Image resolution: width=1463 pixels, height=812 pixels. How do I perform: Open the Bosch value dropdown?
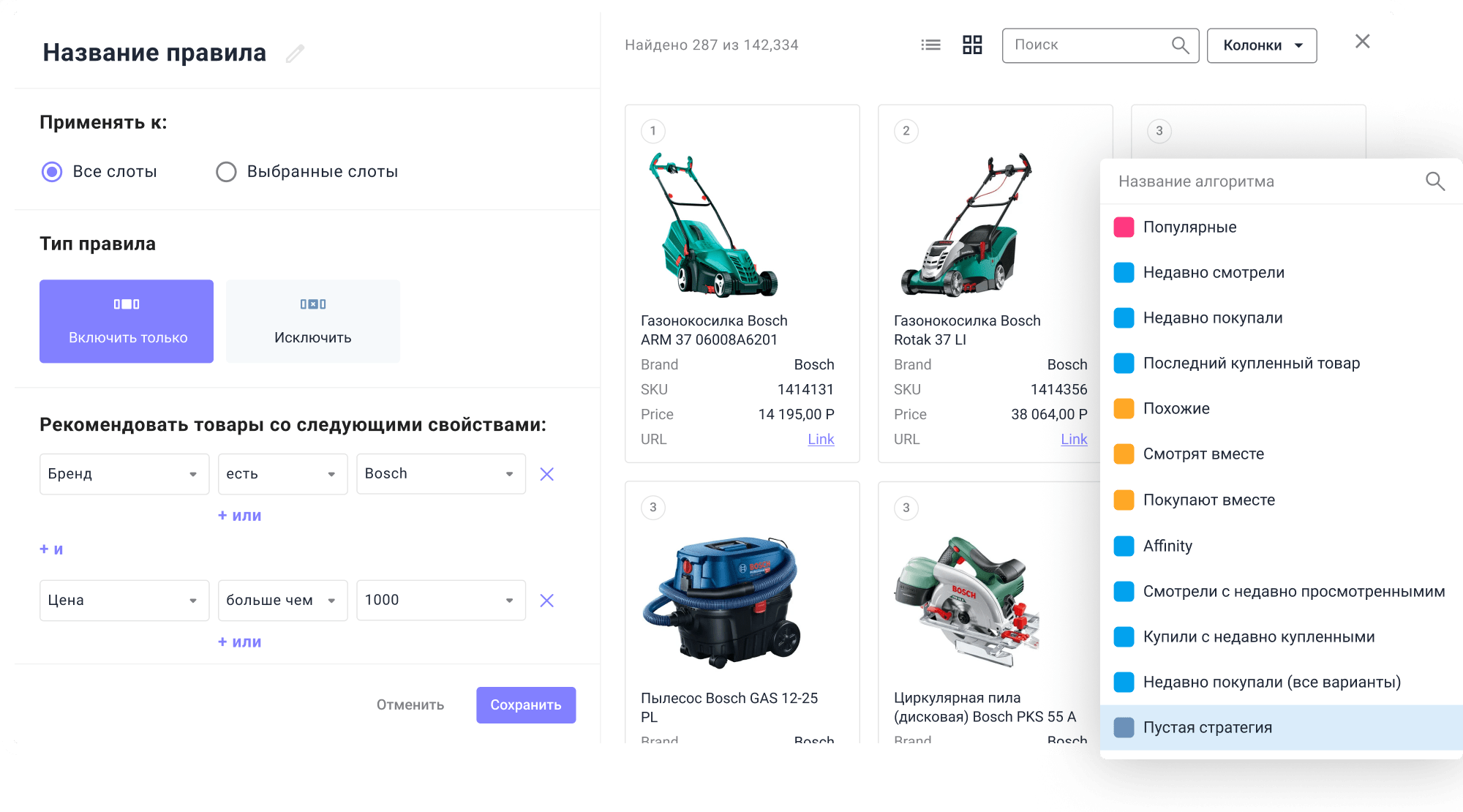click(x=441, y=474)
